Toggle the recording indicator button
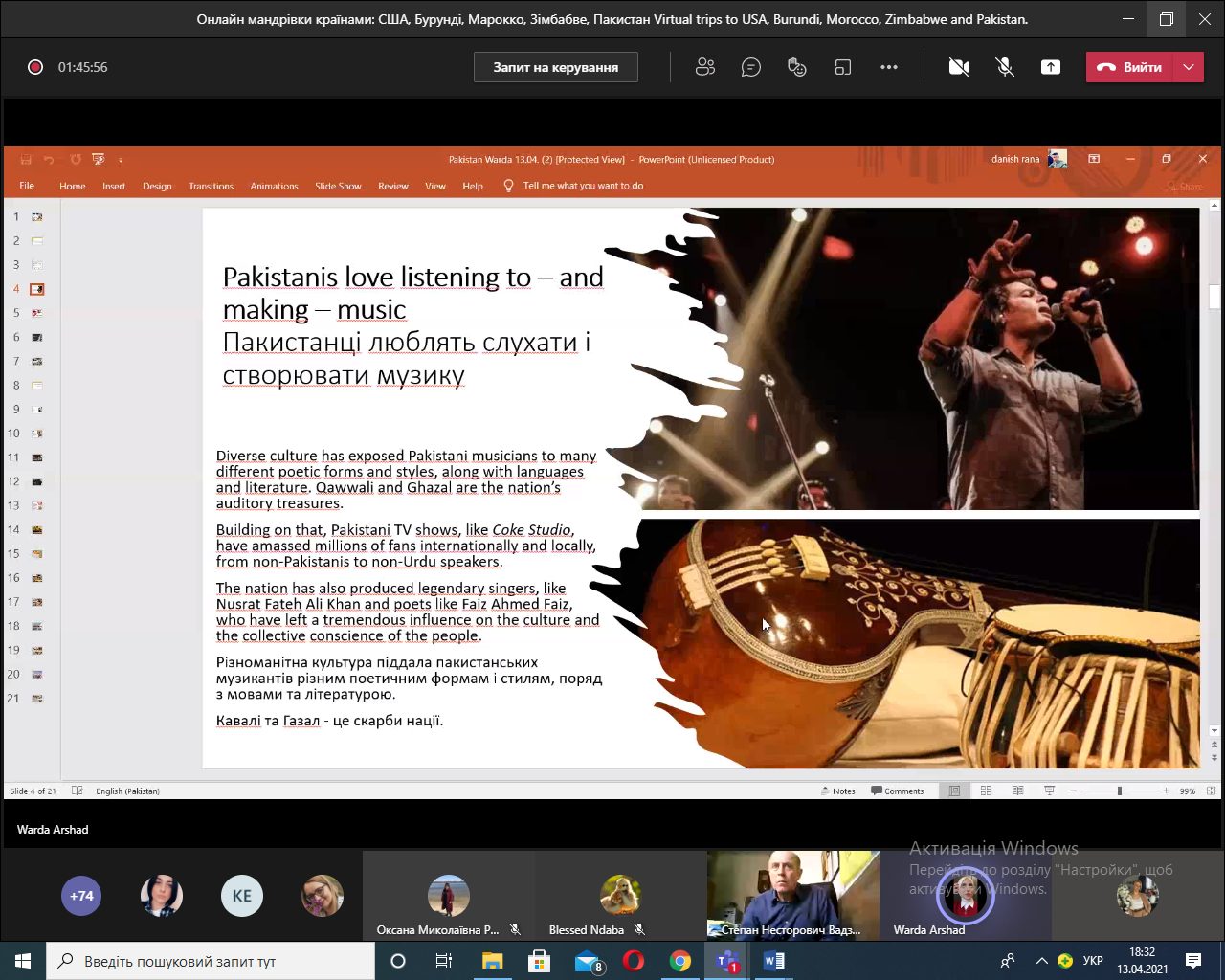Screen dimensions: 1225x980 point(35,67)
